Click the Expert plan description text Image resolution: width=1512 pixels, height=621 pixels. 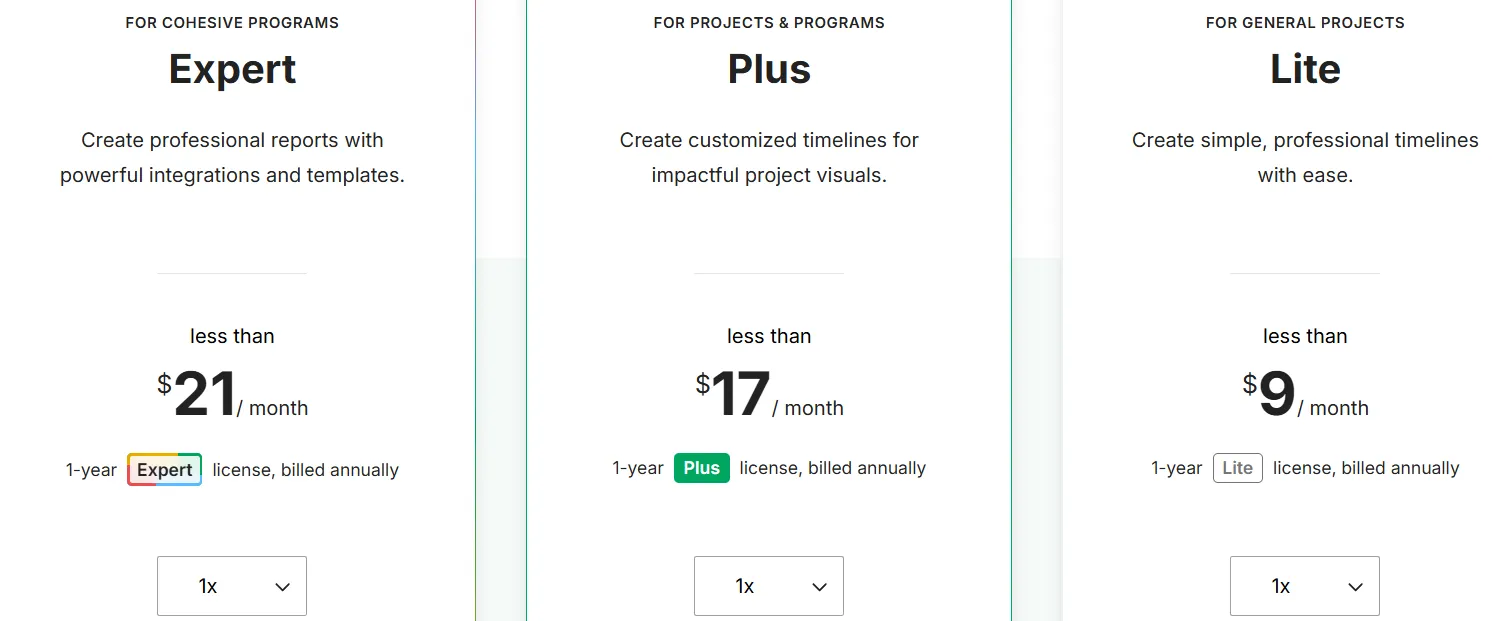click(232, 157)
